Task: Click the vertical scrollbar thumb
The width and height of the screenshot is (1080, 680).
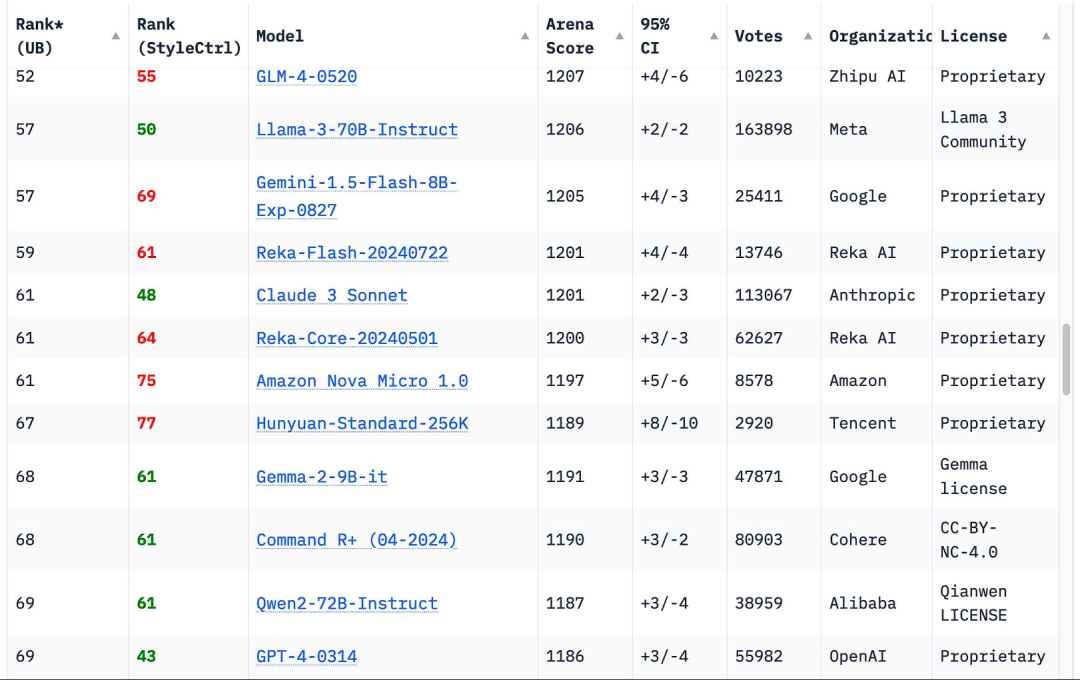Action: [1066, 359]
